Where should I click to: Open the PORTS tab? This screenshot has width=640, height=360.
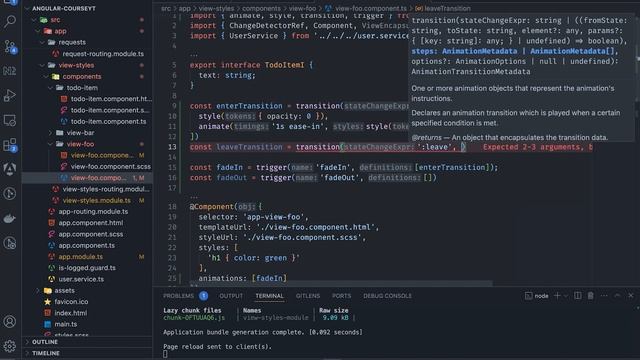pos(342,296)
